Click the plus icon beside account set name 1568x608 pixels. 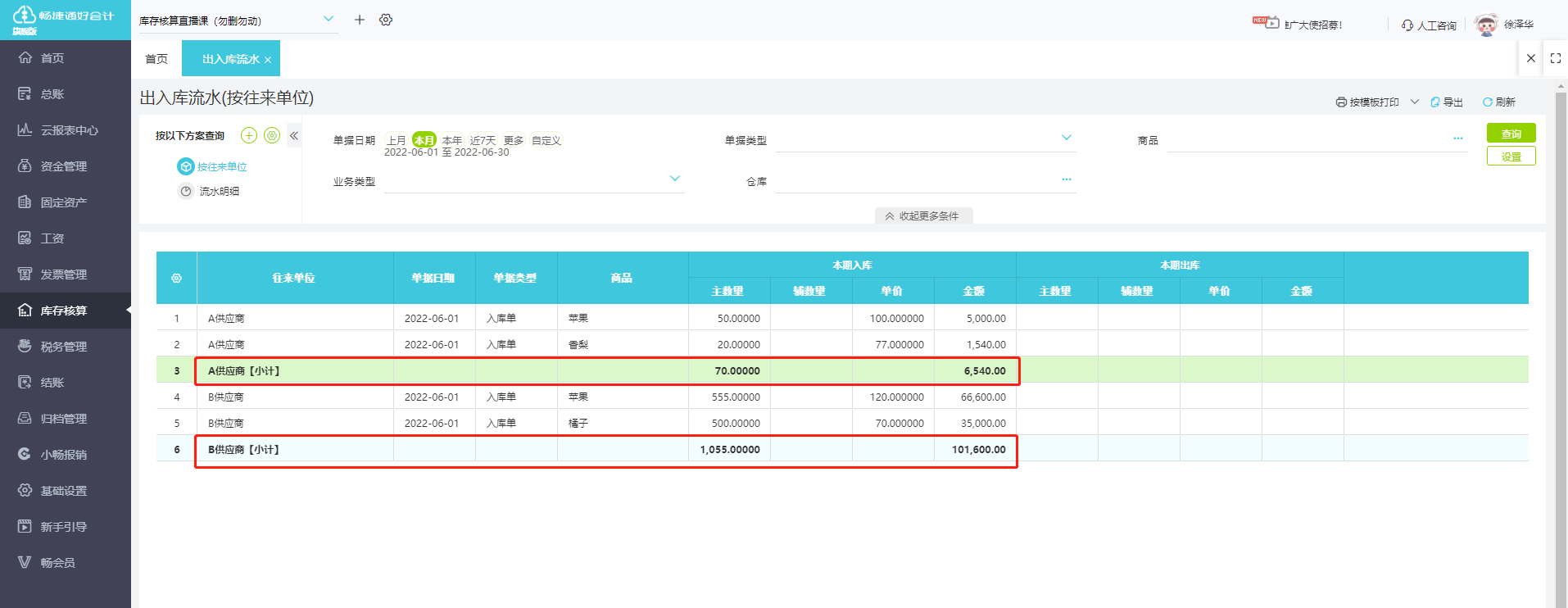pyautogui.click(x=359, y=20)
